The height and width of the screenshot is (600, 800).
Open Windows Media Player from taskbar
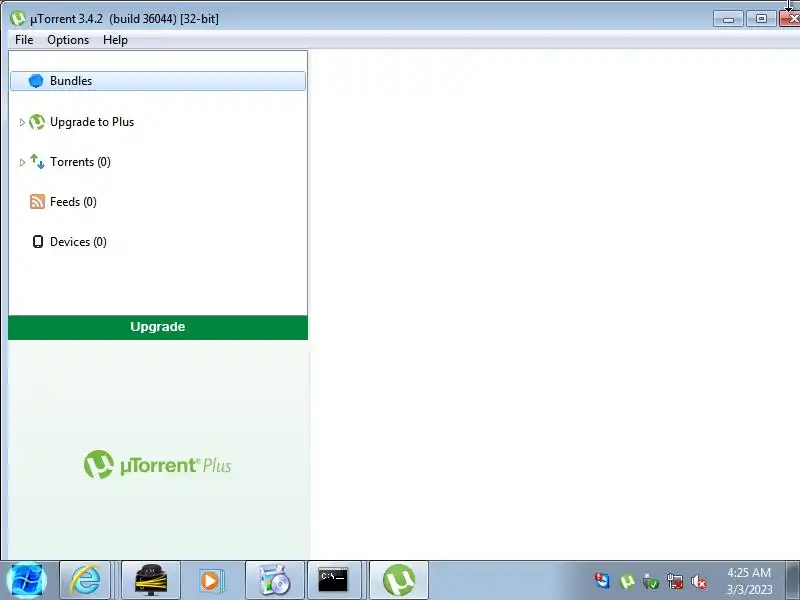(x=211, y=580)
